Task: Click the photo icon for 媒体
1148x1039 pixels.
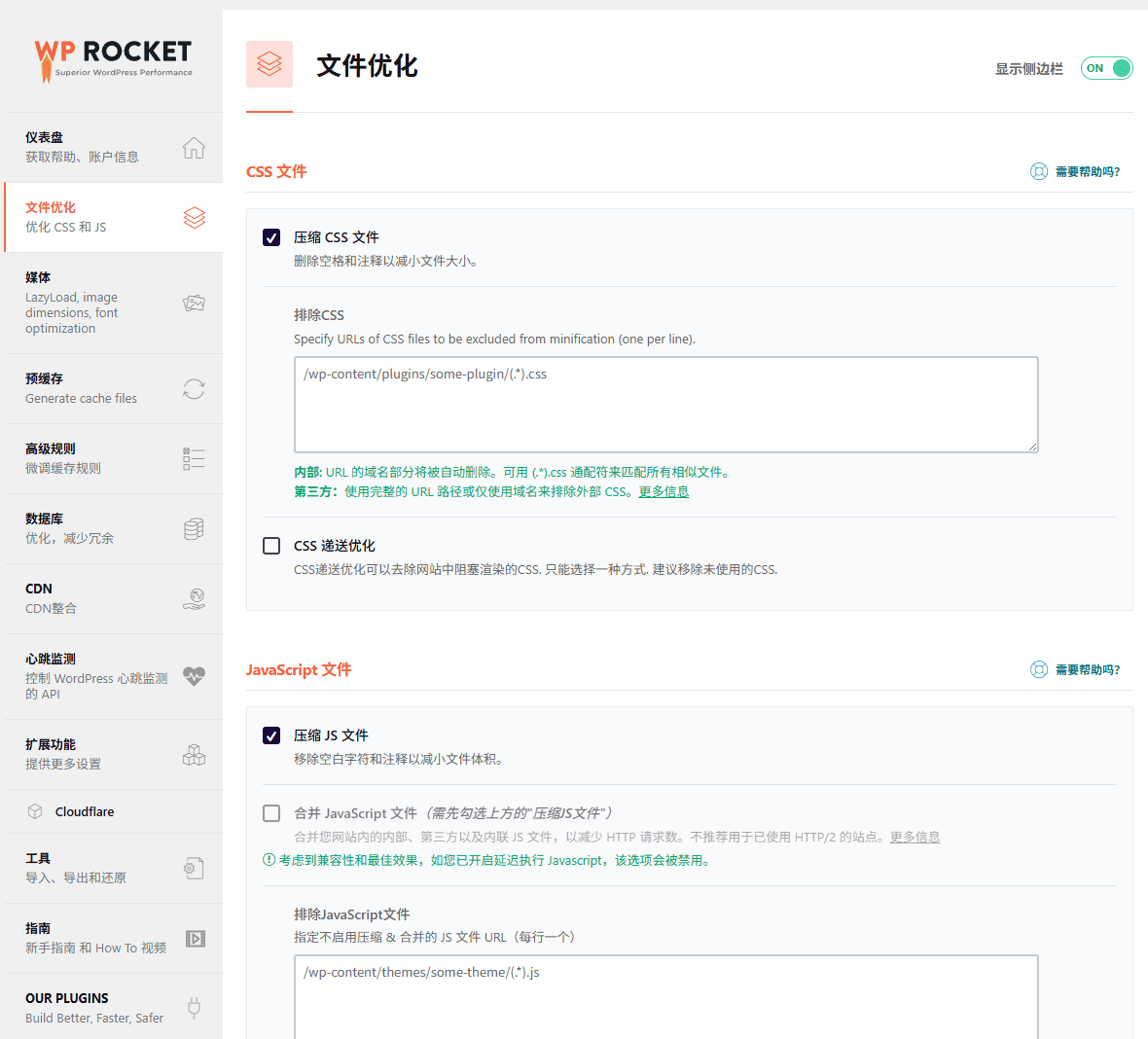Action: pyautogui.click(x=194, y=303)
